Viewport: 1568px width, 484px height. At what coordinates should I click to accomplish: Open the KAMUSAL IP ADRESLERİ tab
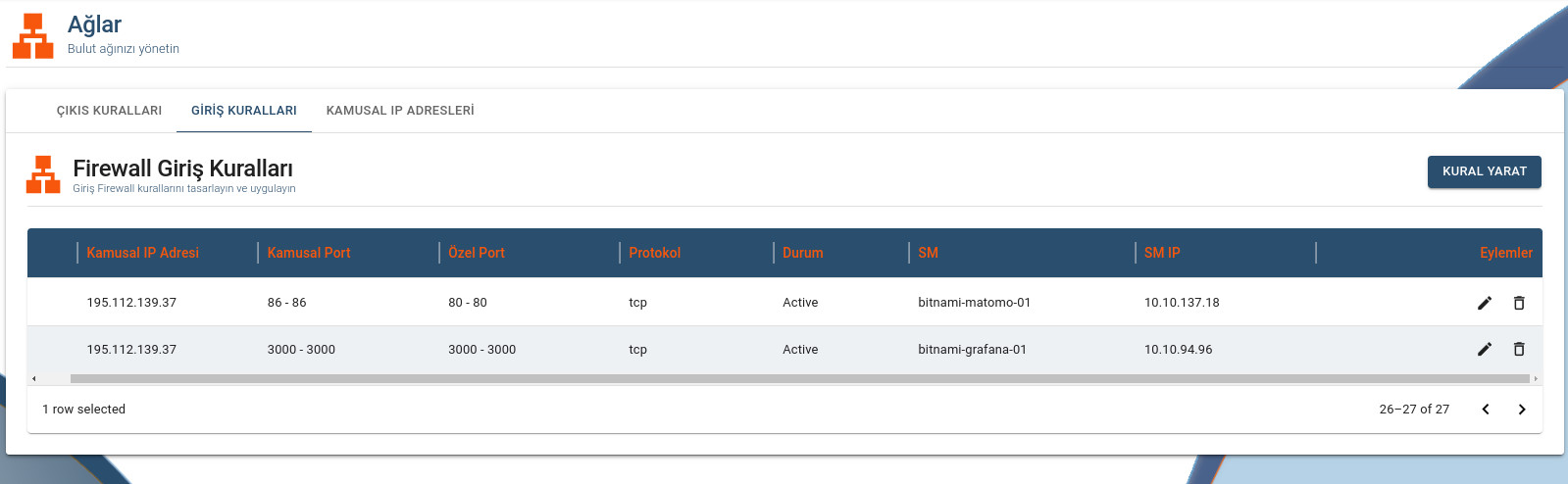400,111
